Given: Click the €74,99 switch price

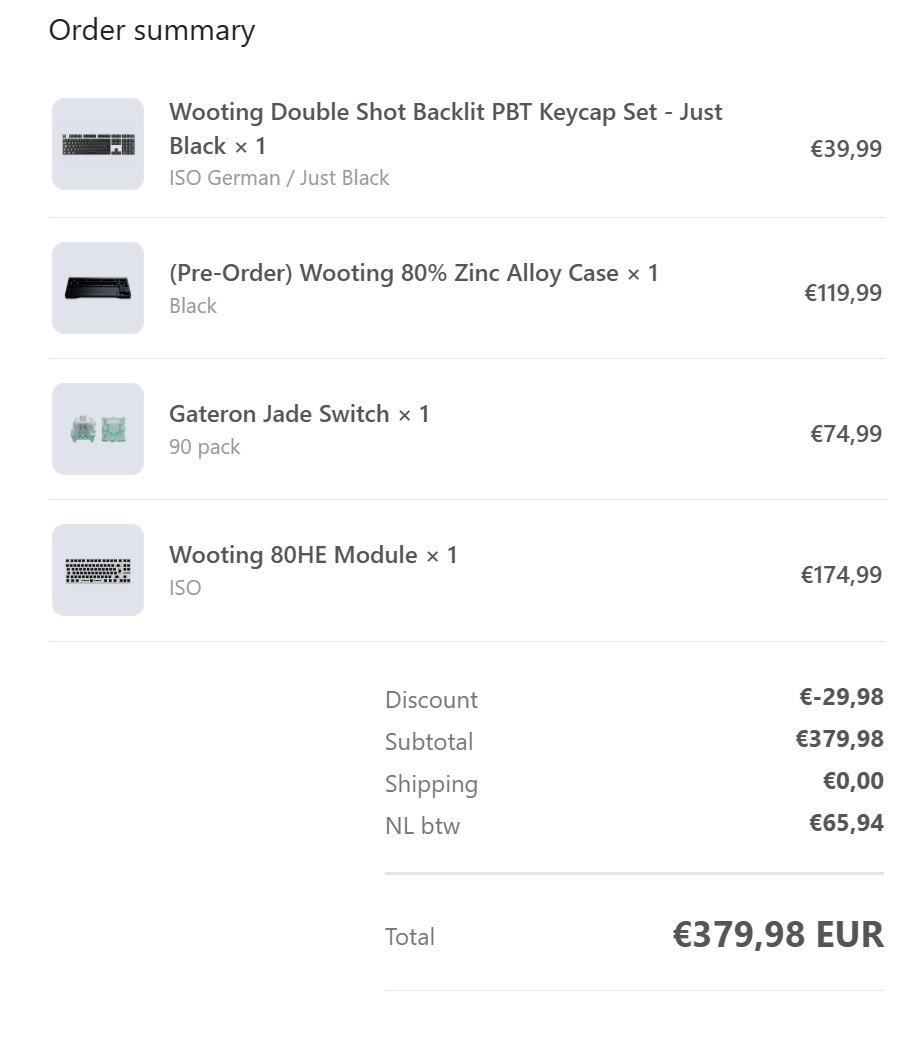Looking at the screenshot, I should tap(846, 434).
